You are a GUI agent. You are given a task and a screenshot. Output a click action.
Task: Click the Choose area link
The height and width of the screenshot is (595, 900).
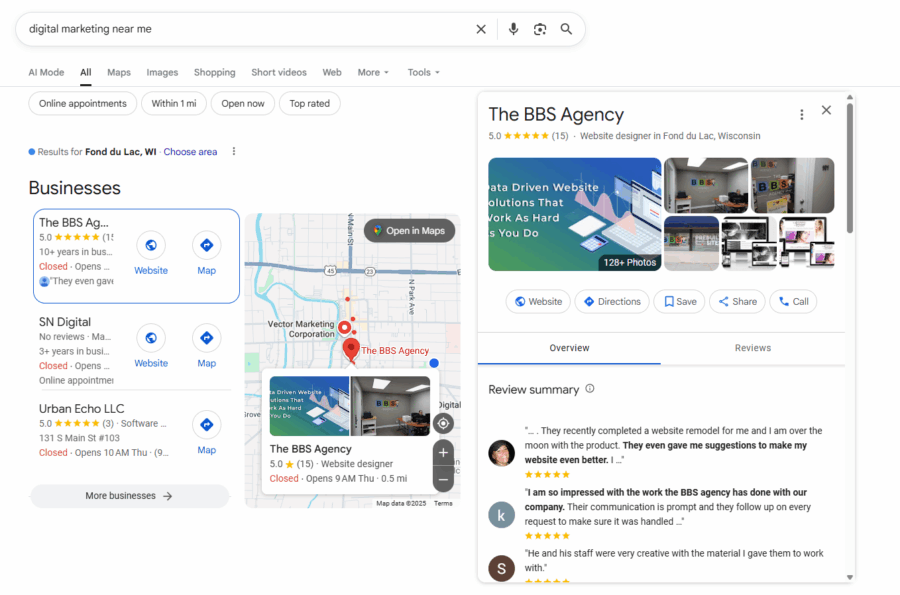click(190, 152)
